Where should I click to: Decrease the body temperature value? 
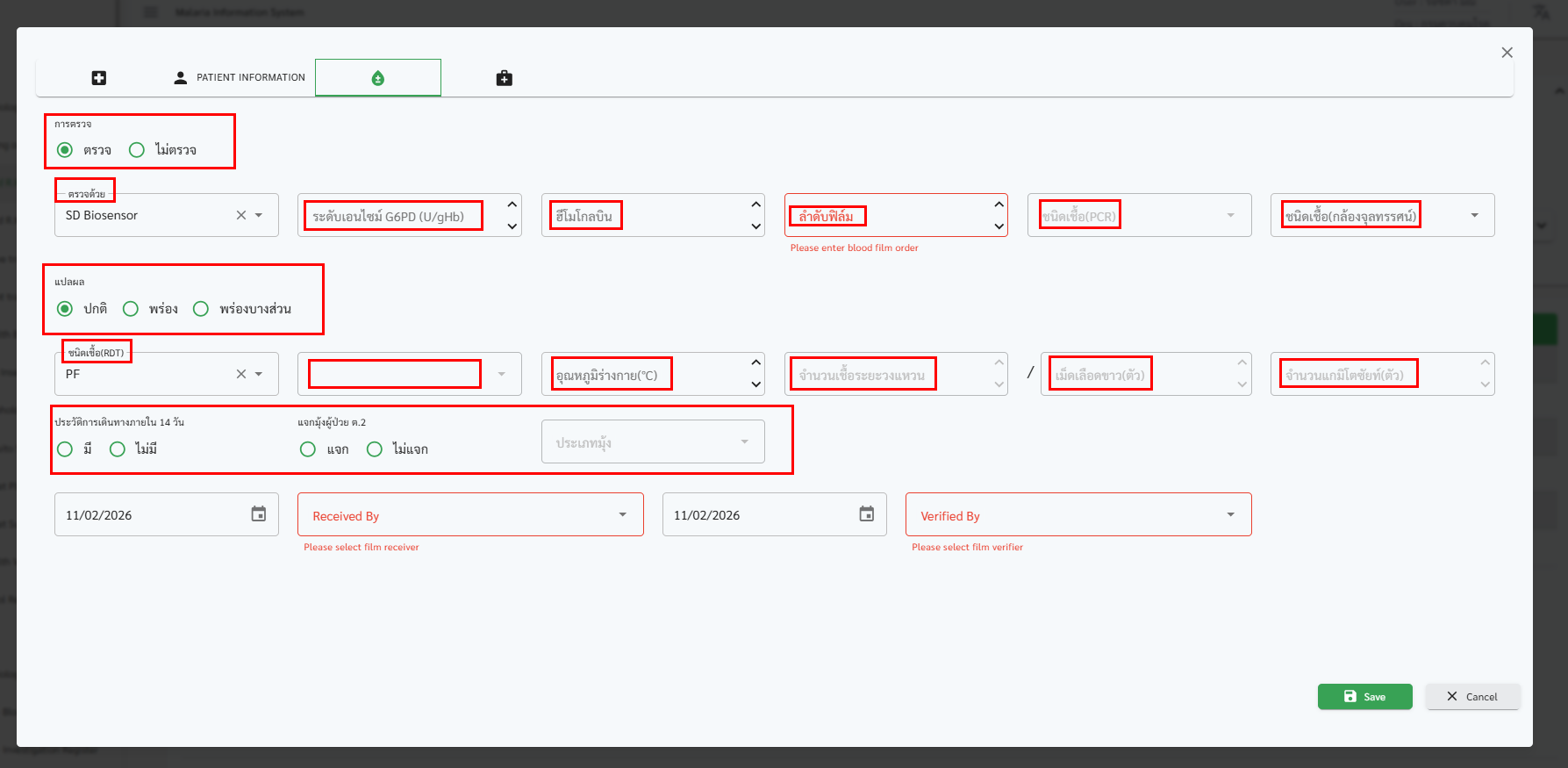[755, 384]
